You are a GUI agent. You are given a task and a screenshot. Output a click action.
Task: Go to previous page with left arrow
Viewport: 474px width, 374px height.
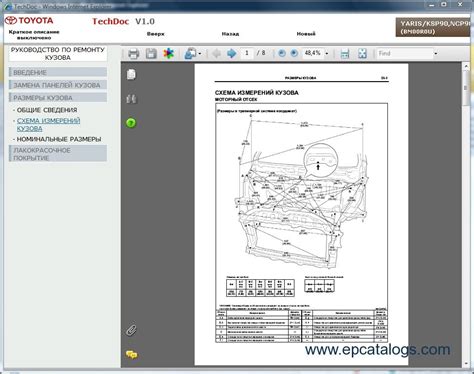[216, 53]
